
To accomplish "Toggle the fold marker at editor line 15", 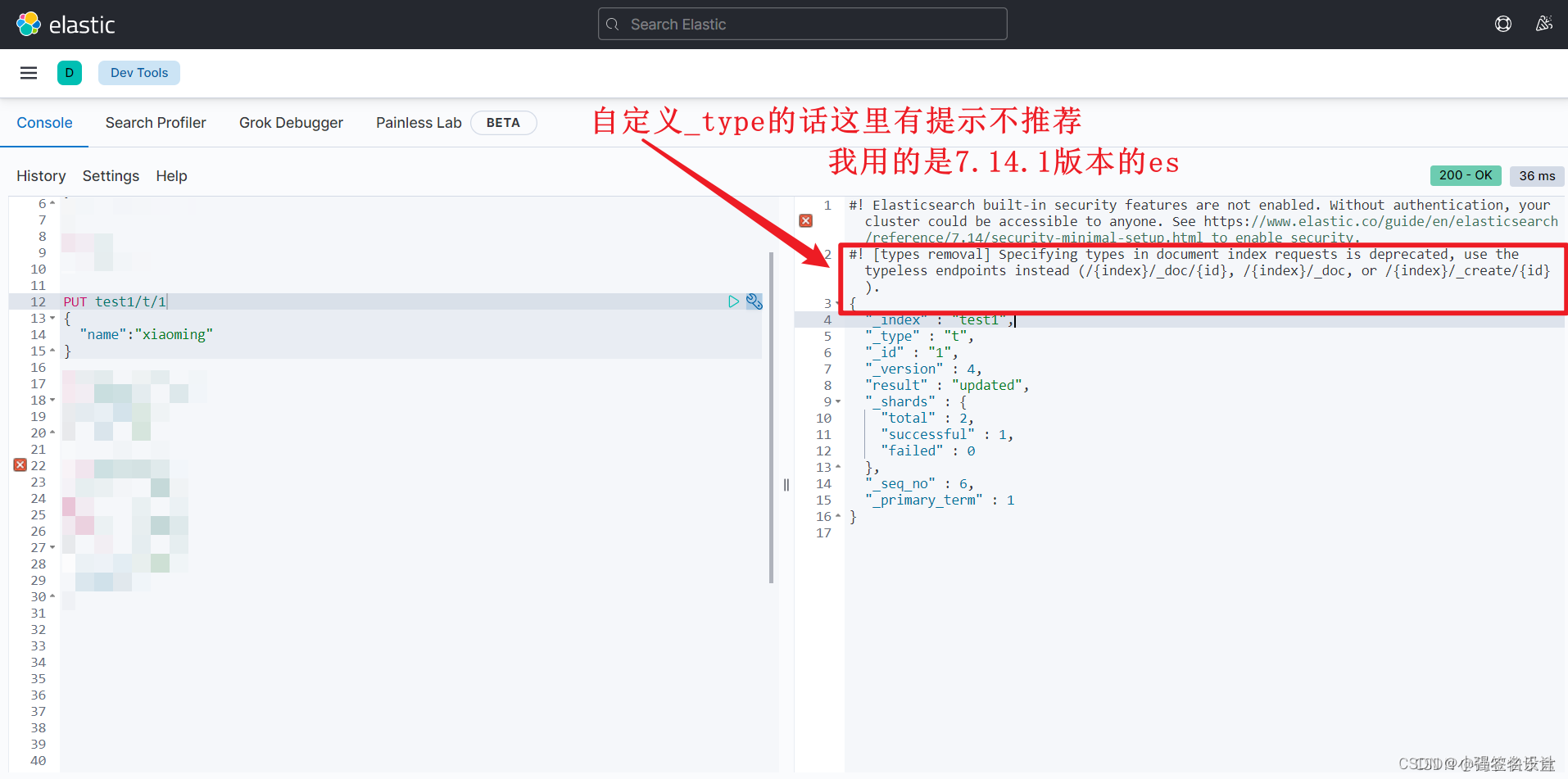I will point(52,351).
